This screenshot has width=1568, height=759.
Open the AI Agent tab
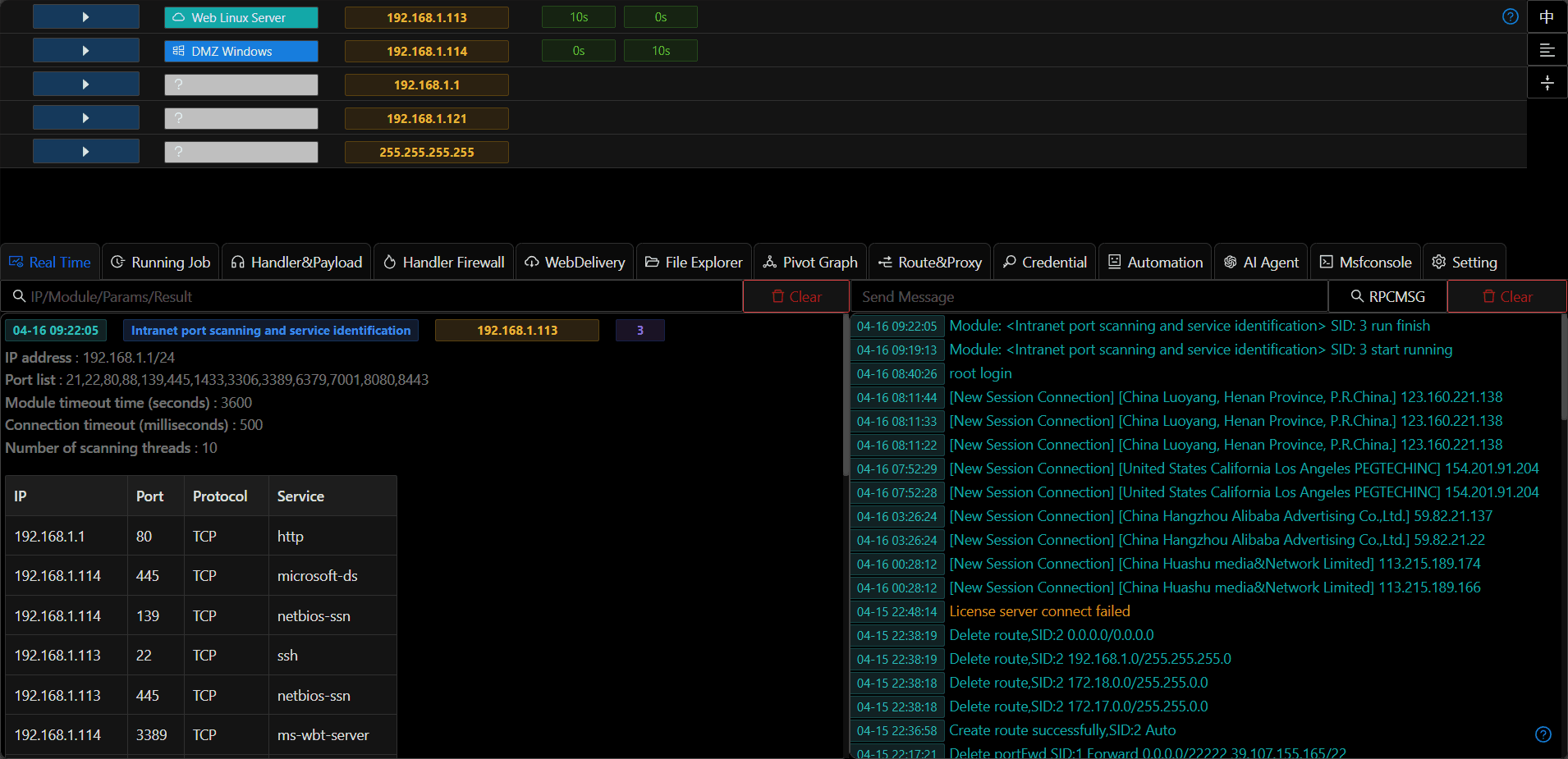[x=1261, y=263]
